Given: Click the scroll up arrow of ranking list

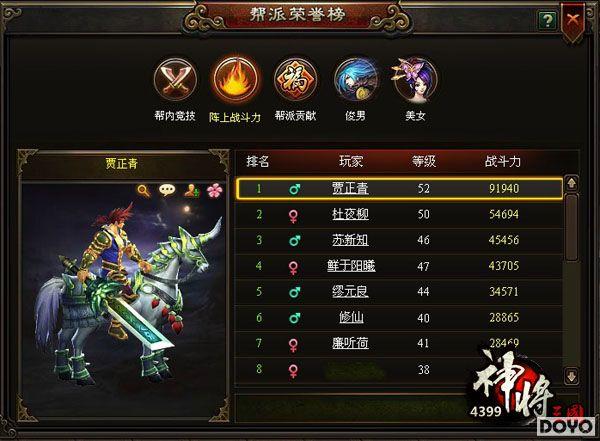Looking at the screenshot, I should [x=571, y=184].
